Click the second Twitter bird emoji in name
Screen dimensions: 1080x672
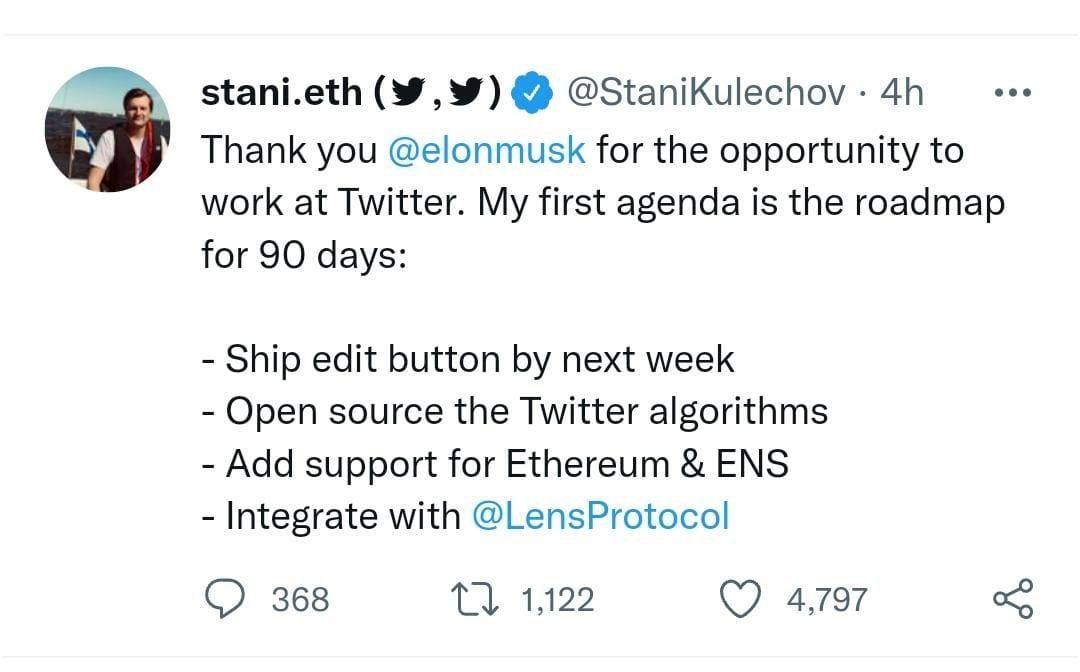pyautogui.click(x=468, y=93)
